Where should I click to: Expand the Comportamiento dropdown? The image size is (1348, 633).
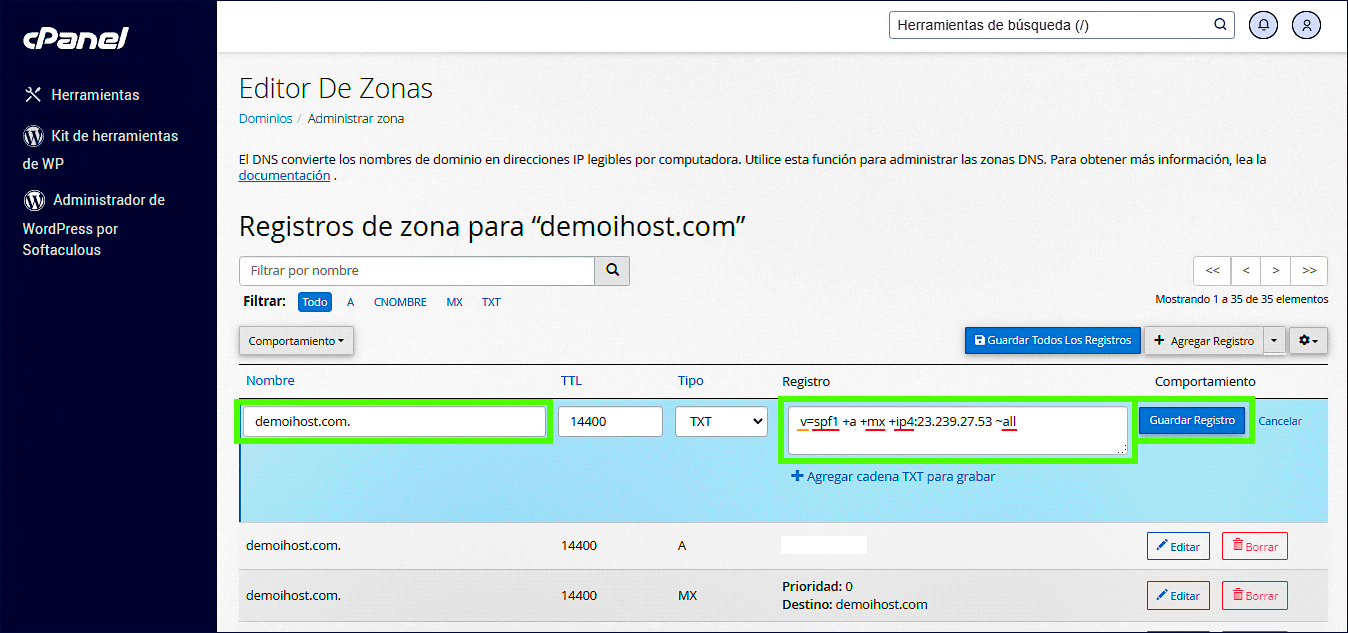click(296, 341)
